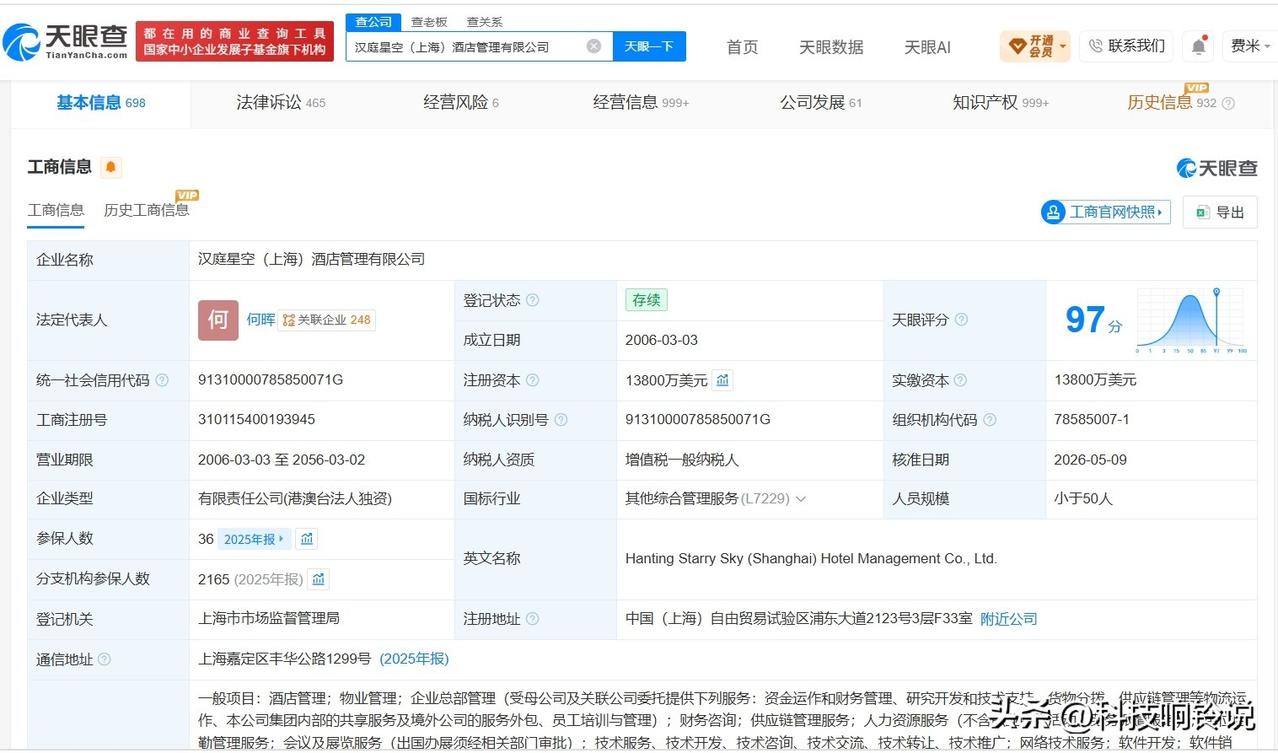
Task: Click registration number 310115400193945
Action: tap(257, 420)
